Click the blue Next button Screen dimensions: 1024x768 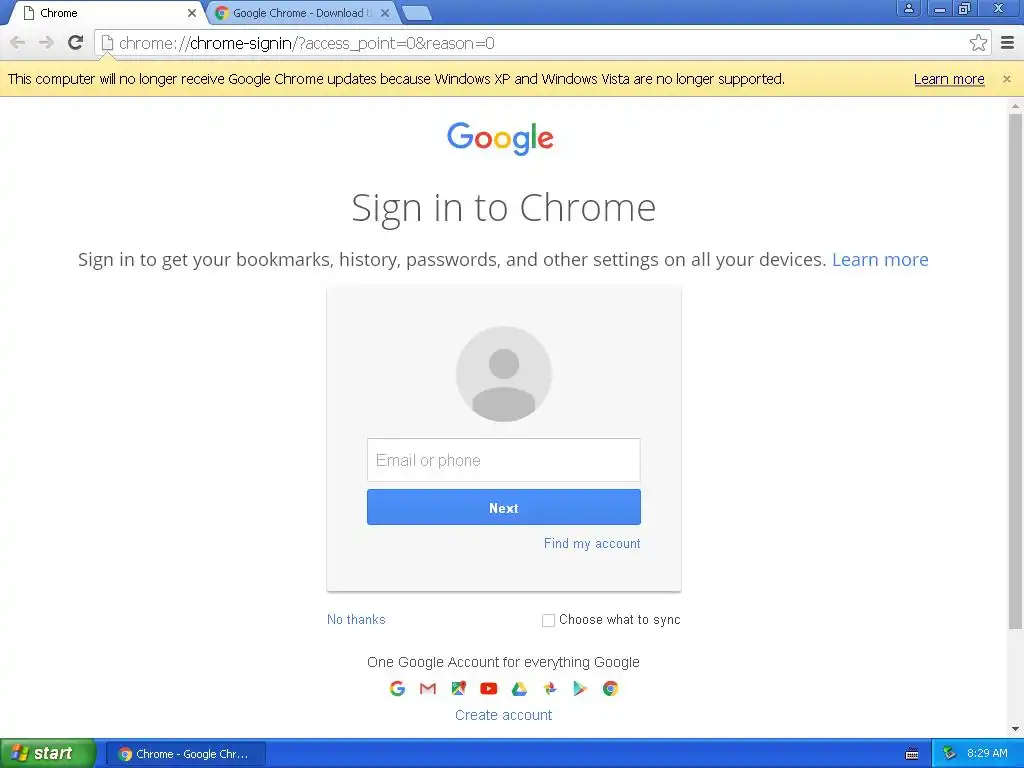point(504,507)
